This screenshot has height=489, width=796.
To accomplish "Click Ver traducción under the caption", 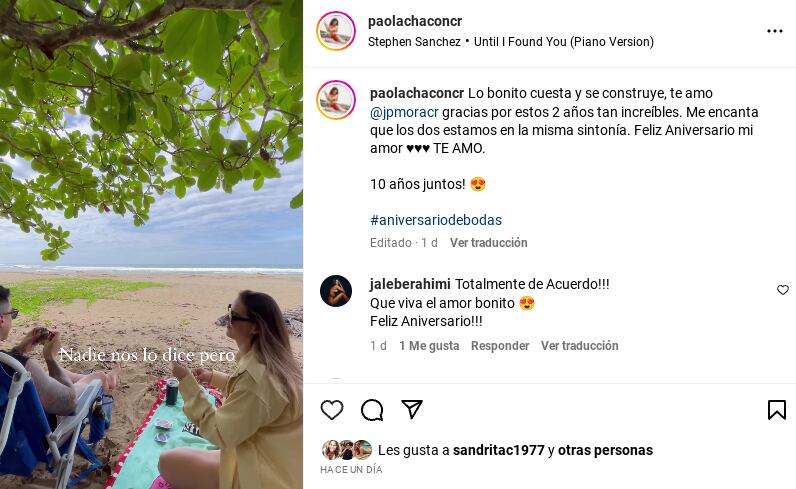I will (x=488, y=243).
